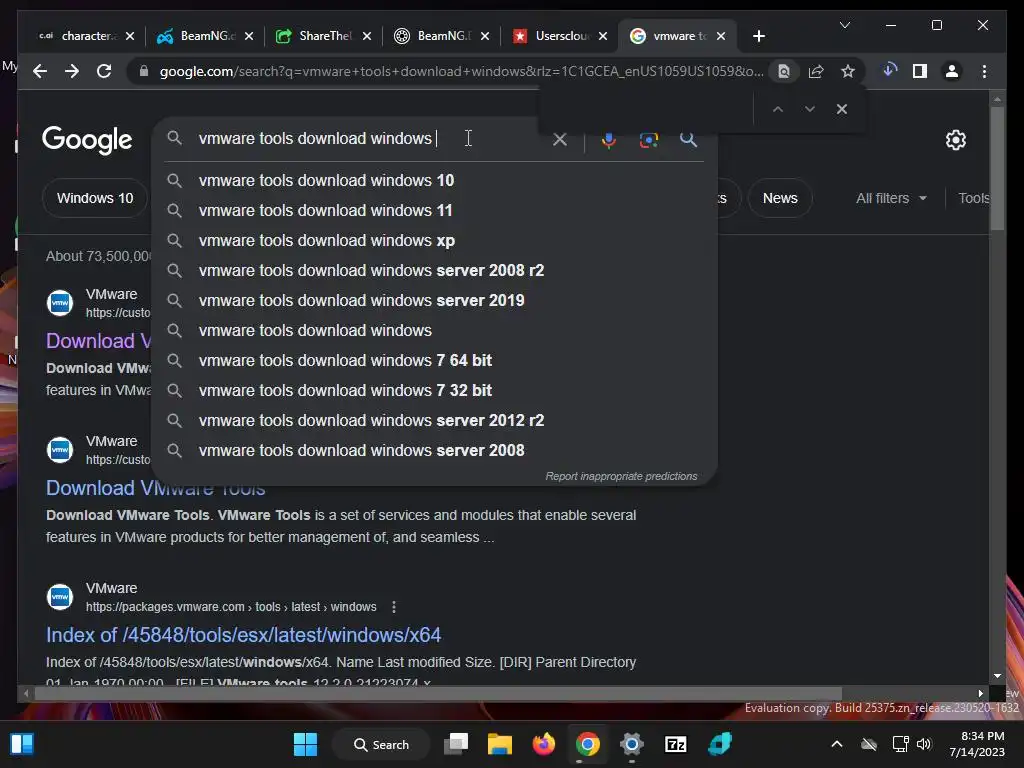Image resolution: width=1024 pixels, height=768 pixels.
Task: Open options for packages.vmware.com result
Action: click(394, 607)
